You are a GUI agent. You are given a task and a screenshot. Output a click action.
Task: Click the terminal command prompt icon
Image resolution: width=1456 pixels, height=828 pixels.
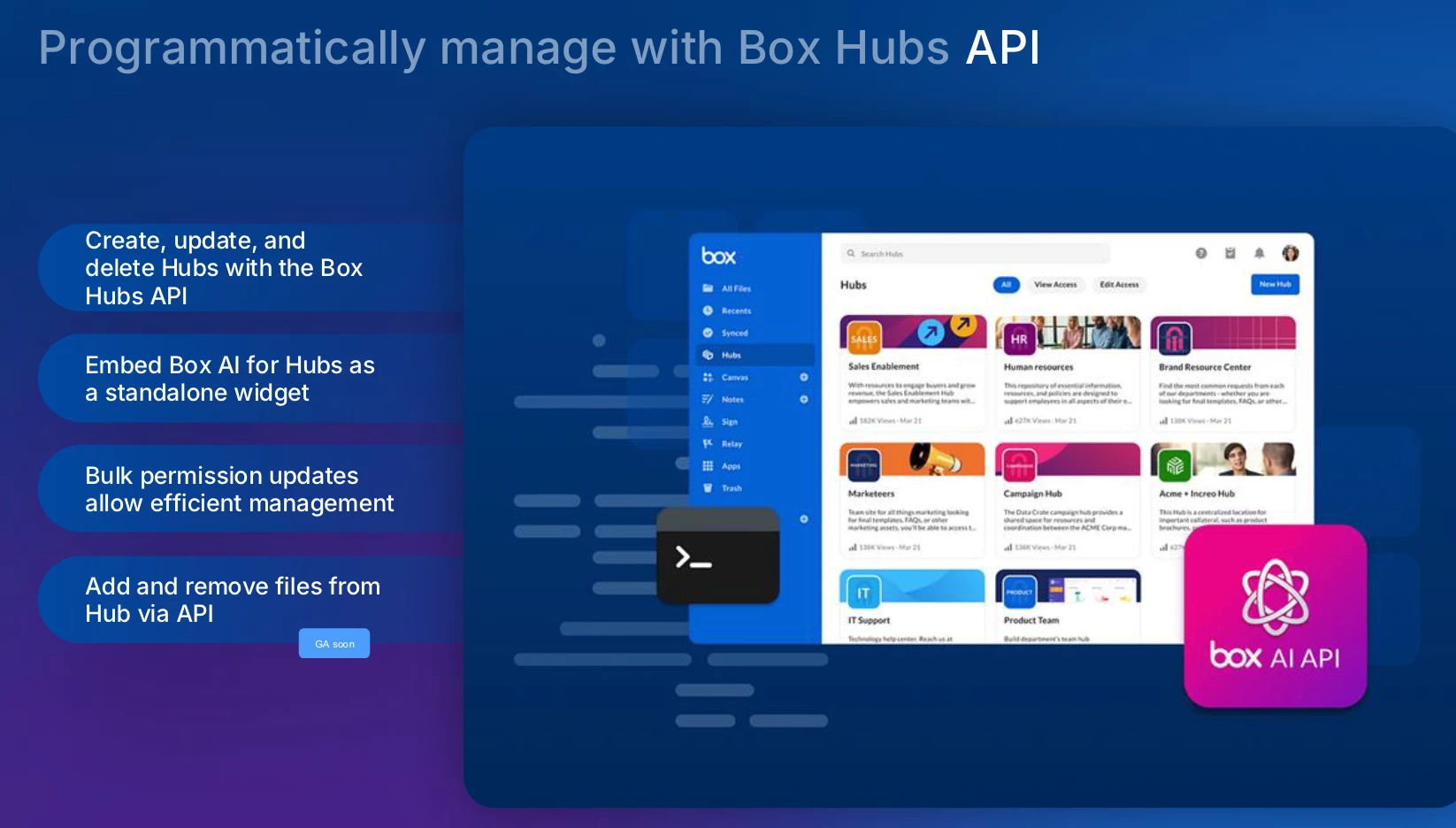(x=718, y=556)
